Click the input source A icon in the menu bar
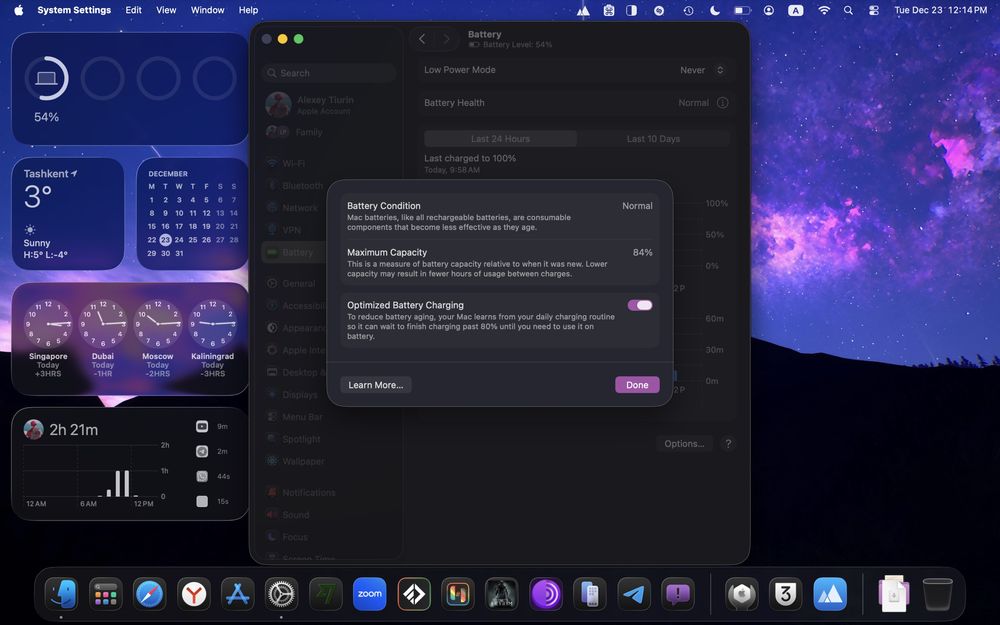Image resolution: width=1000 pixels, height=625 pixels. coord(795,10)
